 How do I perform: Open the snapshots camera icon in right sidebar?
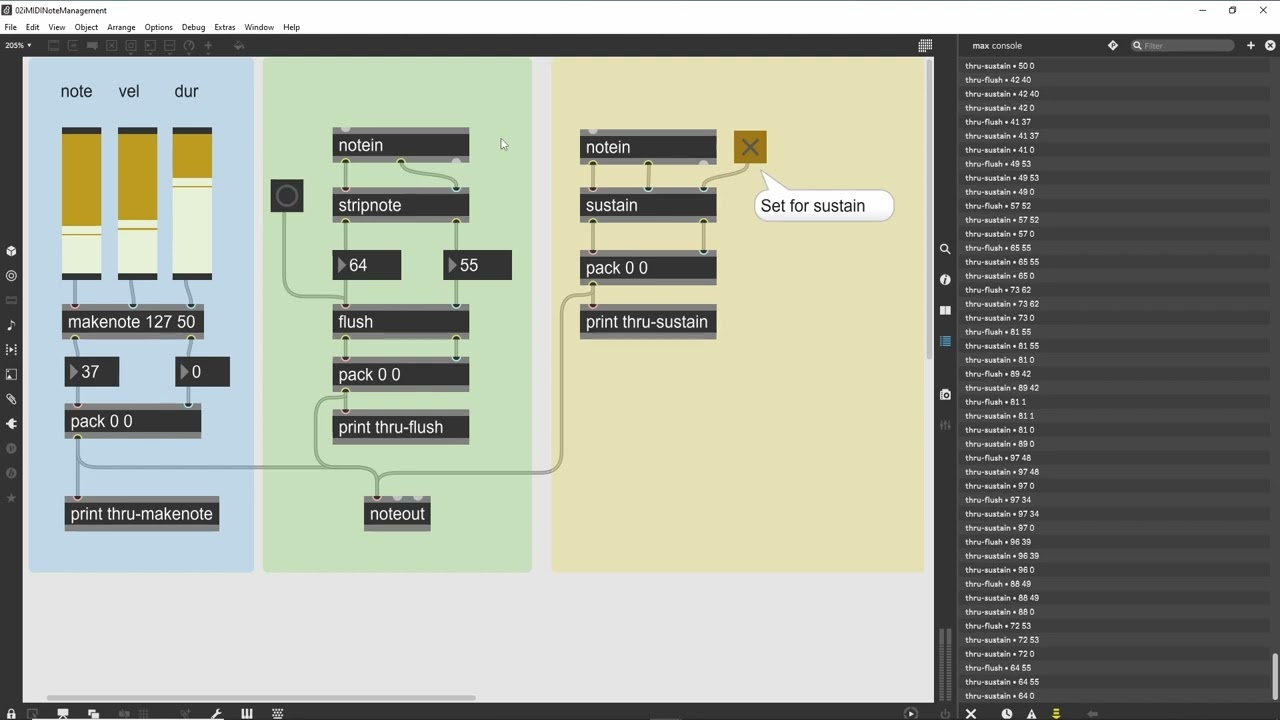pos(945,394)
